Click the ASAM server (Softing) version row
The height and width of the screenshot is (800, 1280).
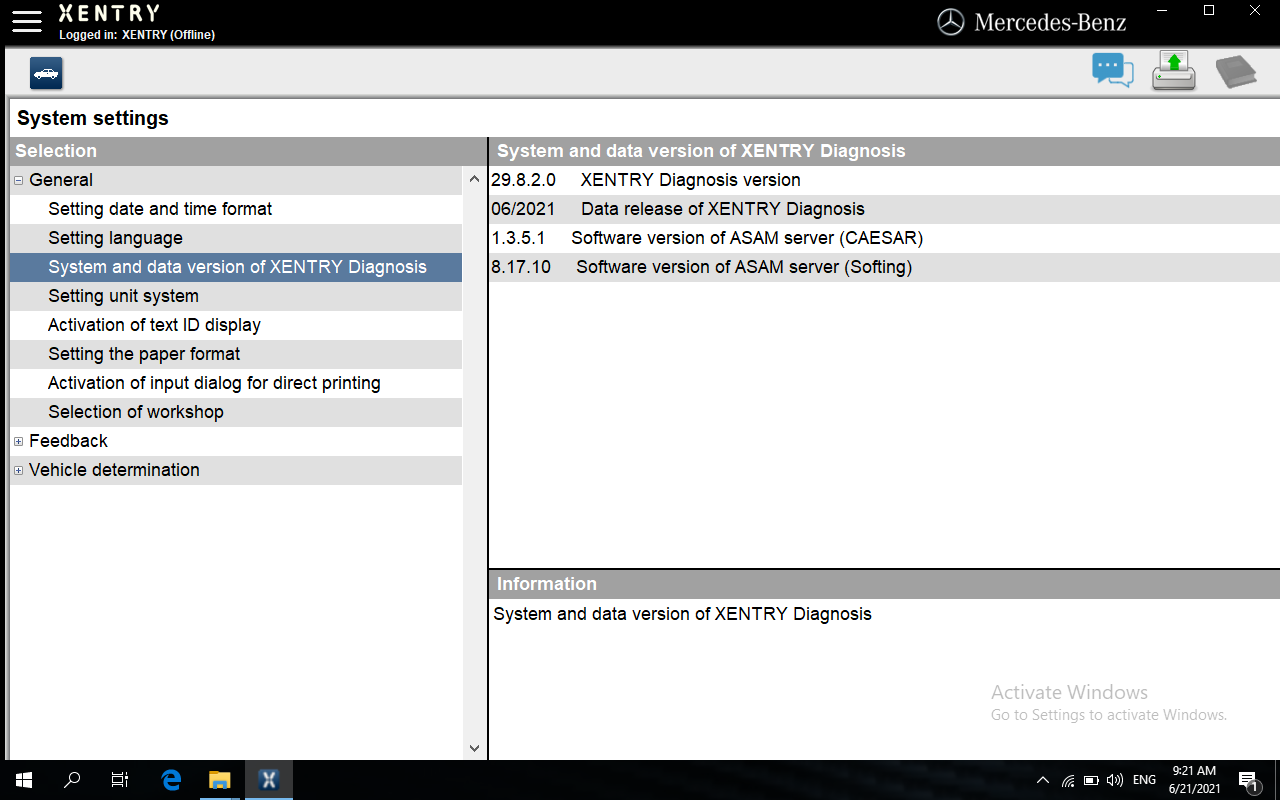[x=884, y=267]
